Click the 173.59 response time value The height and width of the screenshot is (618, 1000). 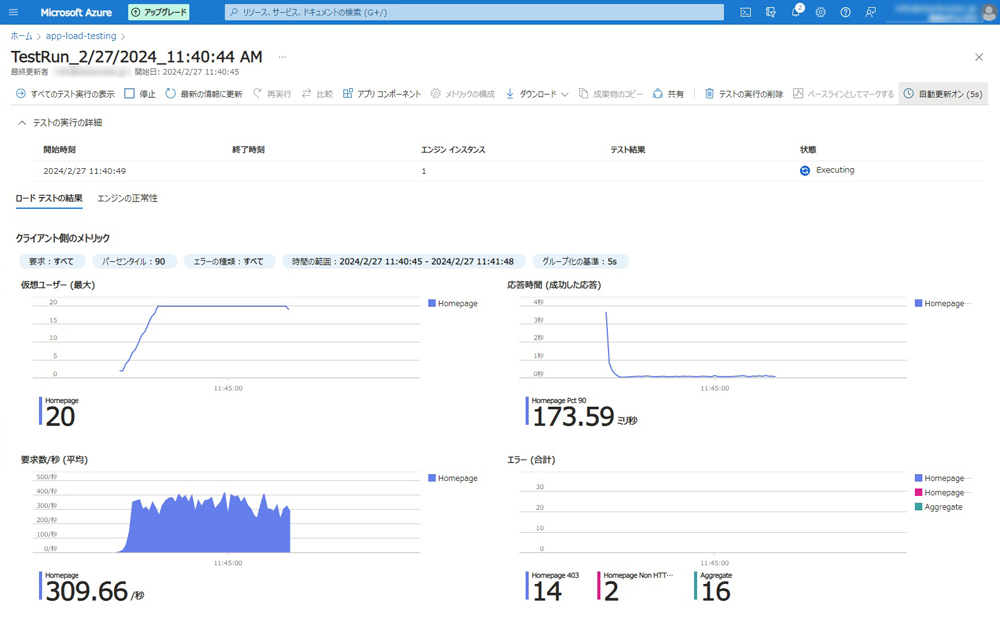(x=573, y=416)
